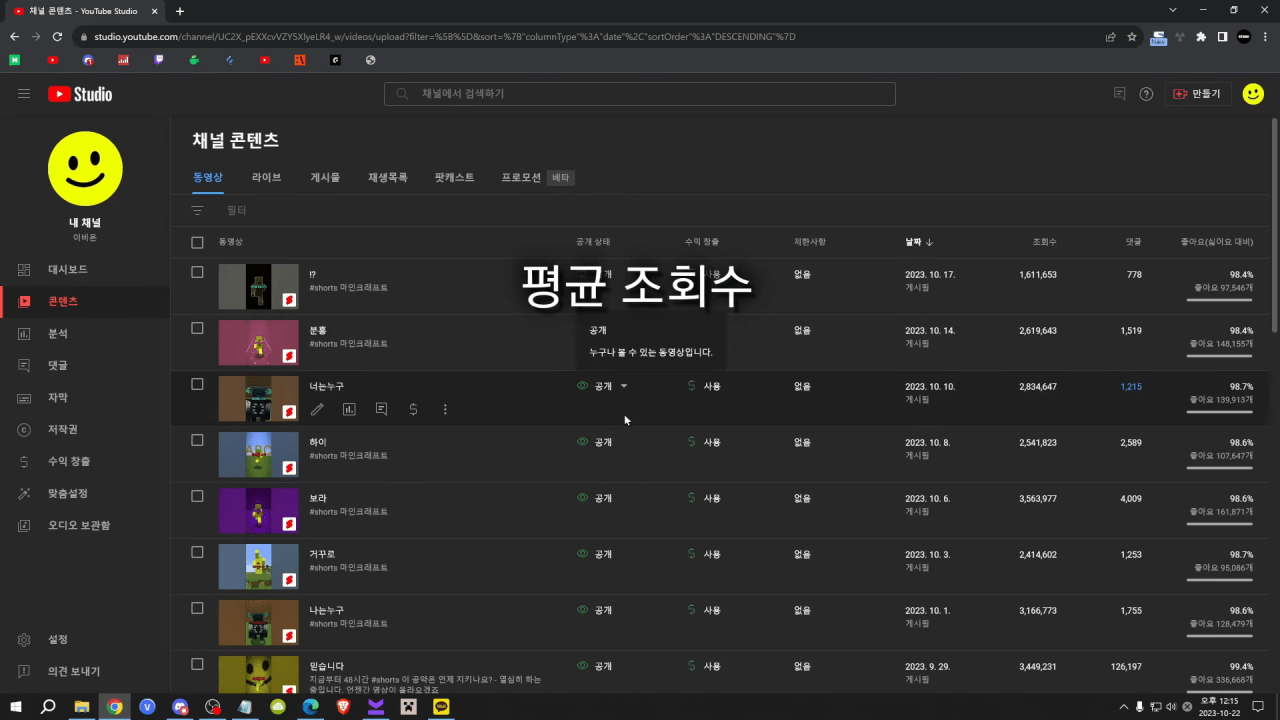Open monetization 사용 setting for 보라

tap(704, 498)
